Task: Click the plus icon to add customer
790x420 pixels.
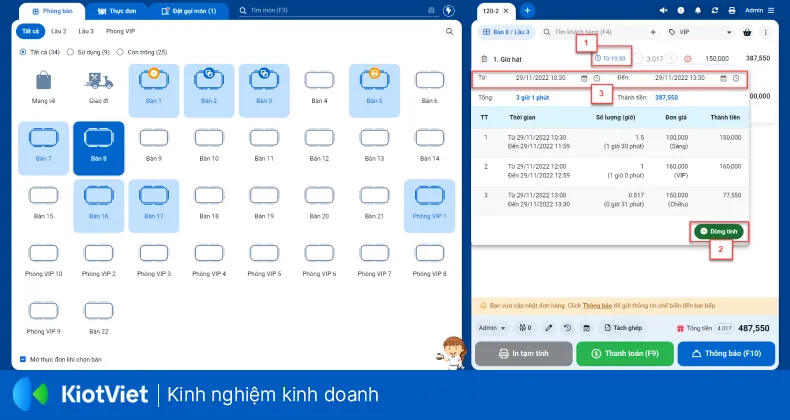Action: point(653,32)
